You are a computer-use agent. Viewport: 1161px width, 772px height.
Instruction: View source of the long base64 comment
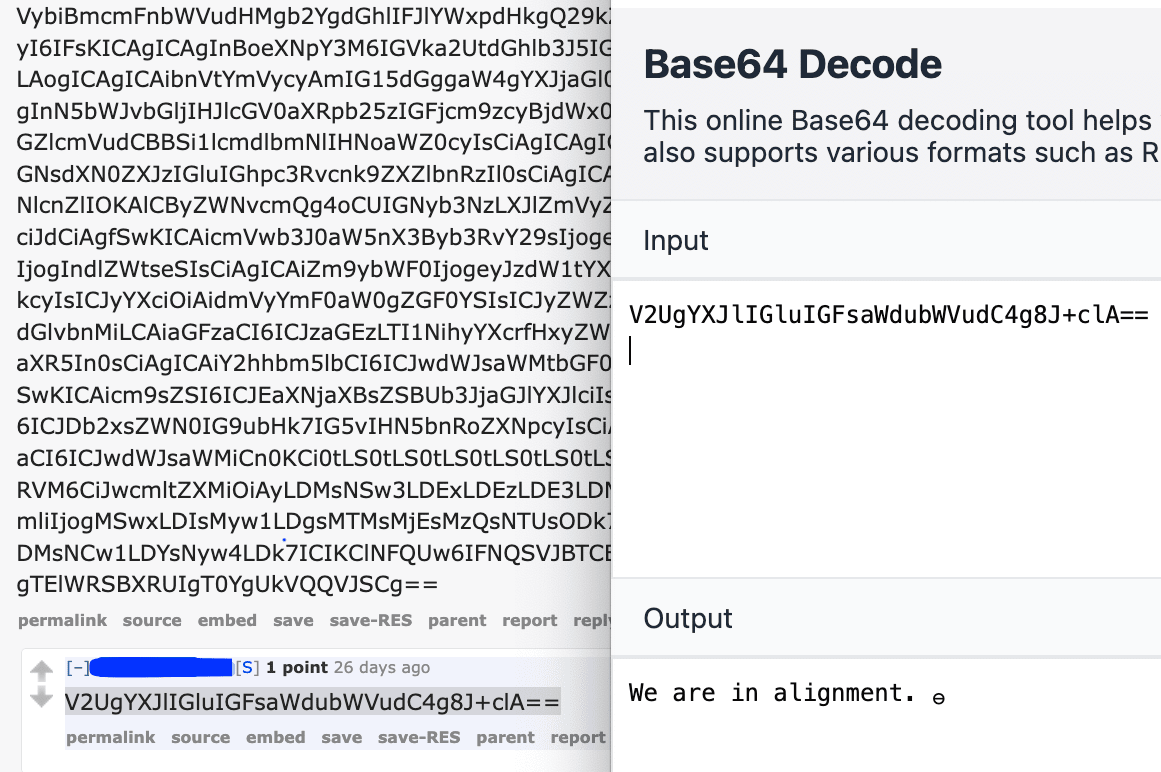tap(152, 621)
